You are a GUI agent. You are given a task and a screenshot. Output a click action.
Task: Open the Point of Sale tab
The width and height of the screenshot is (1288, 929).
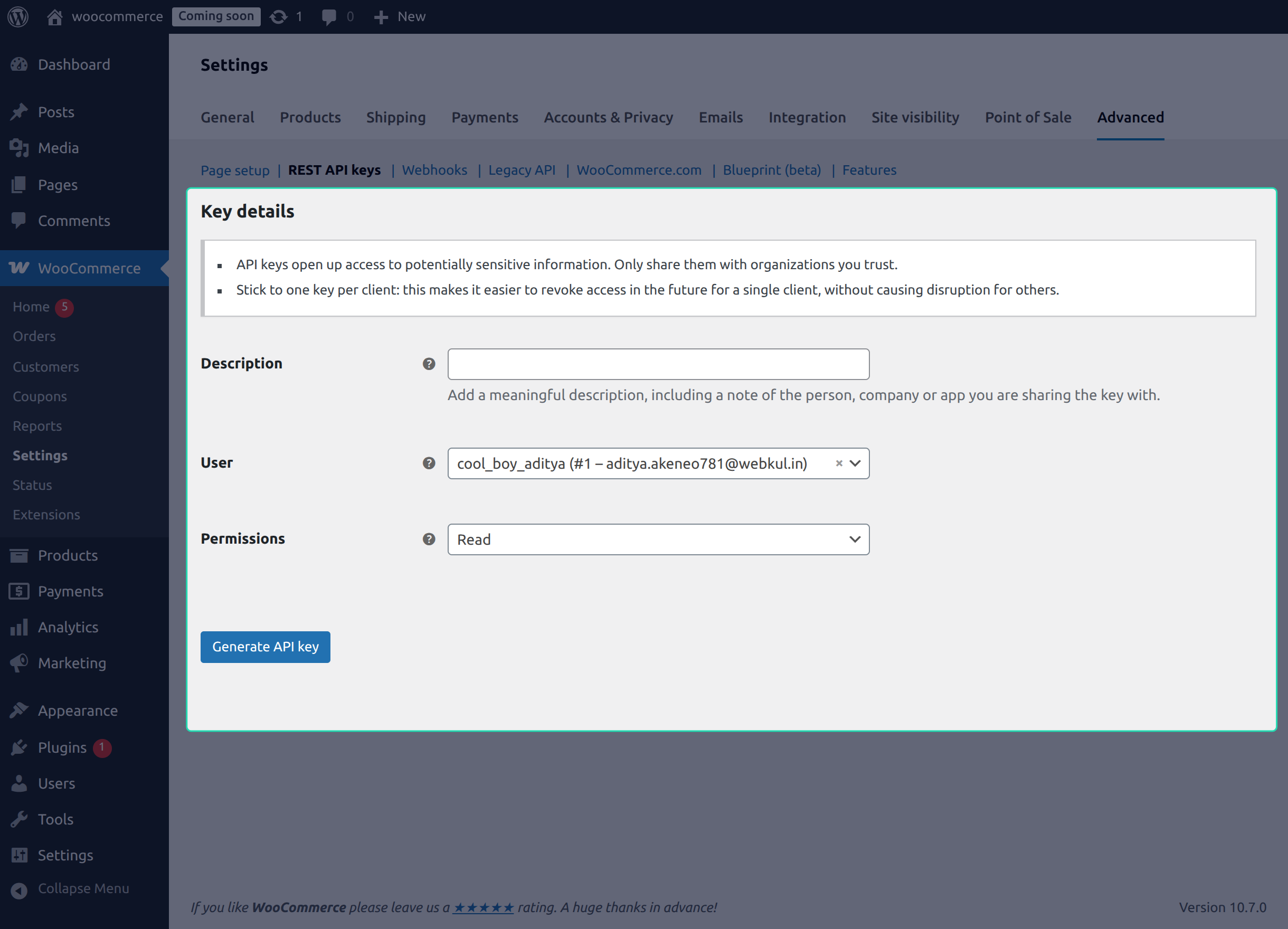pyautogui.click(x=1028, y=117)
